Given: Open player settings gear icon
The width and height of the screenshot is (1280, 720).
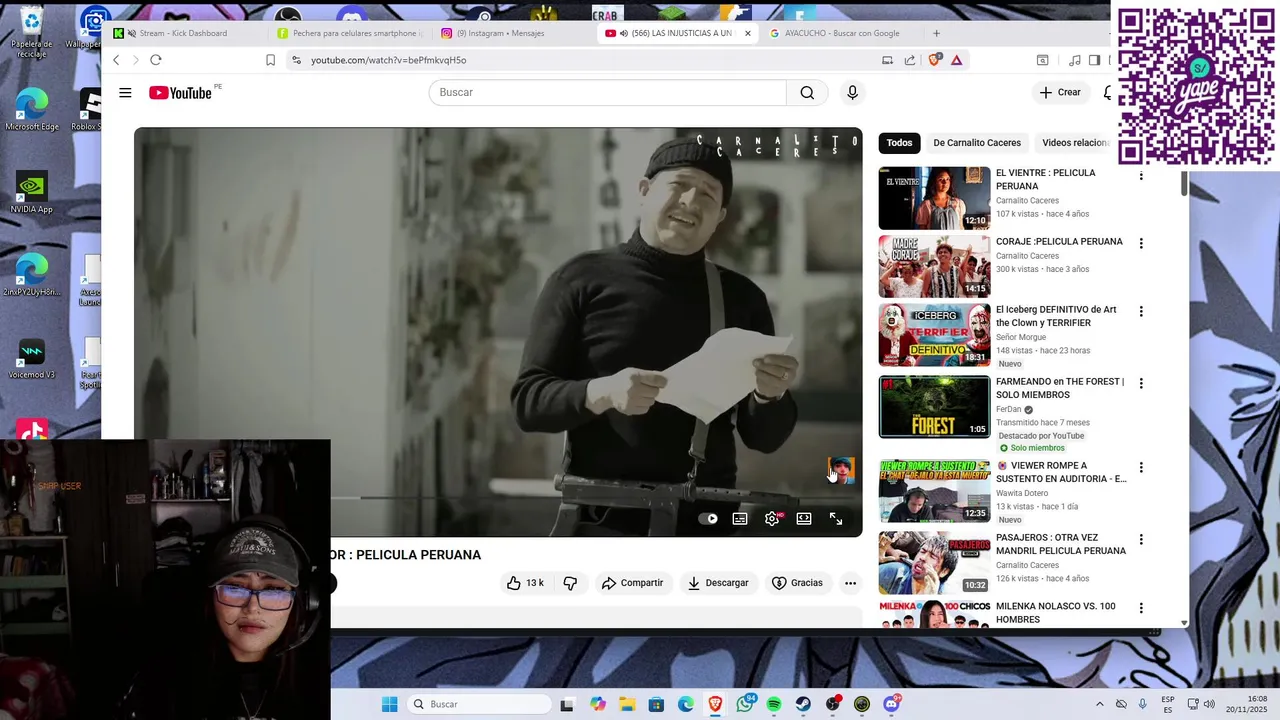Looking at the screenshot, I should pyautogui.click(x=772, y=519).
